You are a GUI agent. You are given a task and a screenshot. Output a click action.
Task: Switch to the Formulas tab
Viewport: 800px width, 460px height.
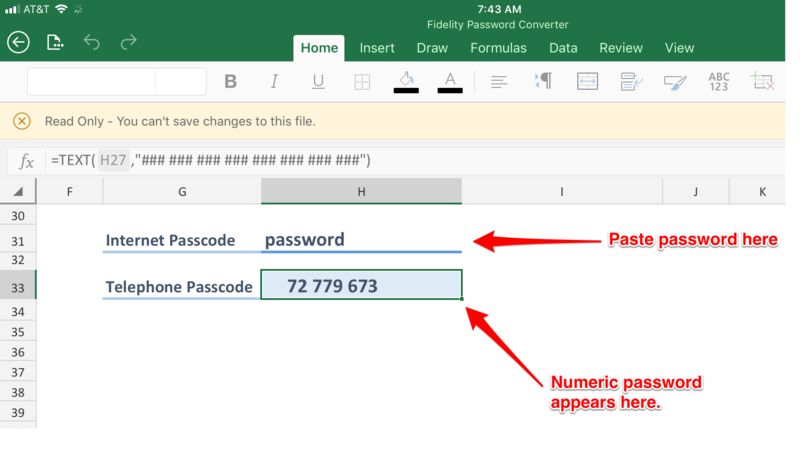(498, 47)
